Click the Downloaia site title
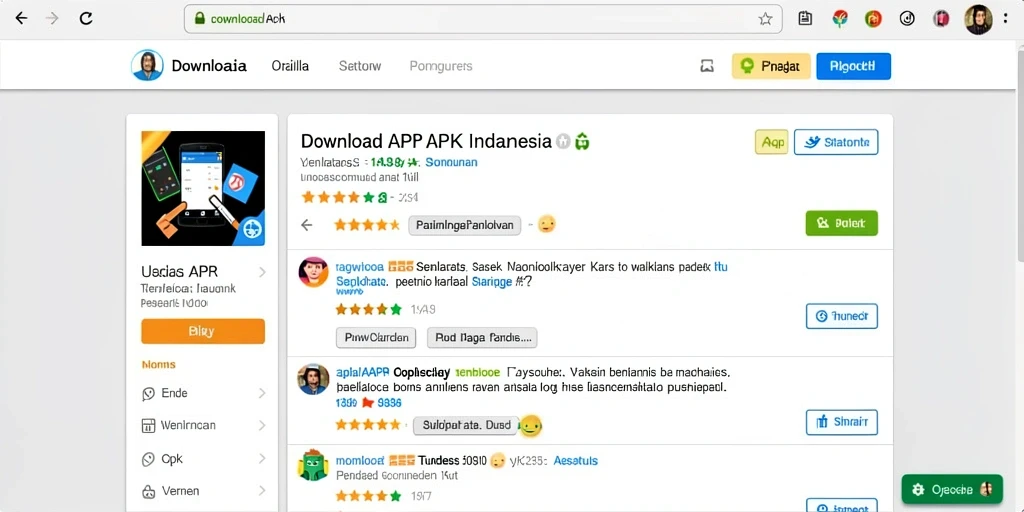1024x512 pixels. tap(209, 66)
